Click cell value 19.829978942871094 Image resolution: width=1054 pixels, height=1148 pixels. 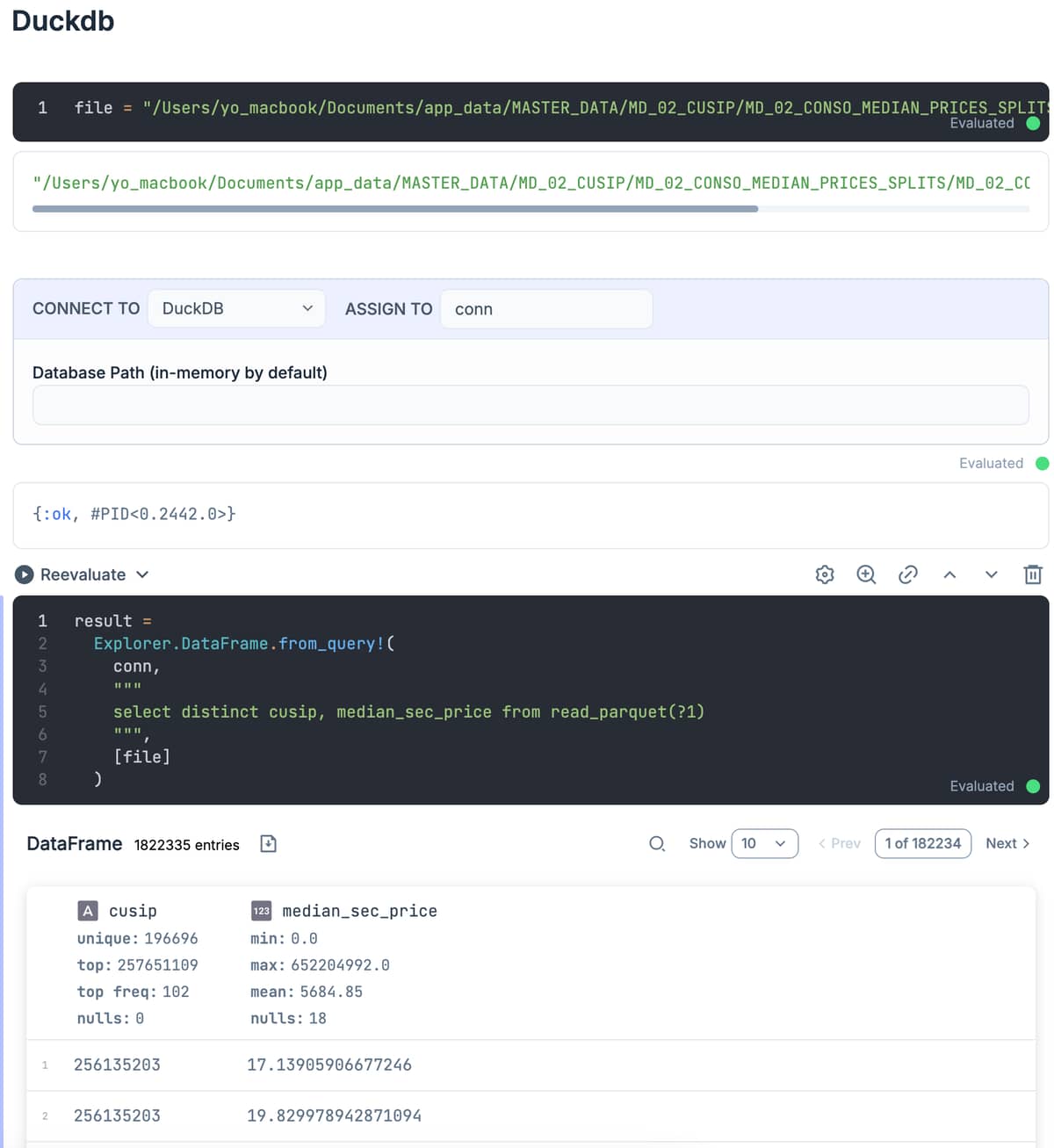pos(334,1116)
